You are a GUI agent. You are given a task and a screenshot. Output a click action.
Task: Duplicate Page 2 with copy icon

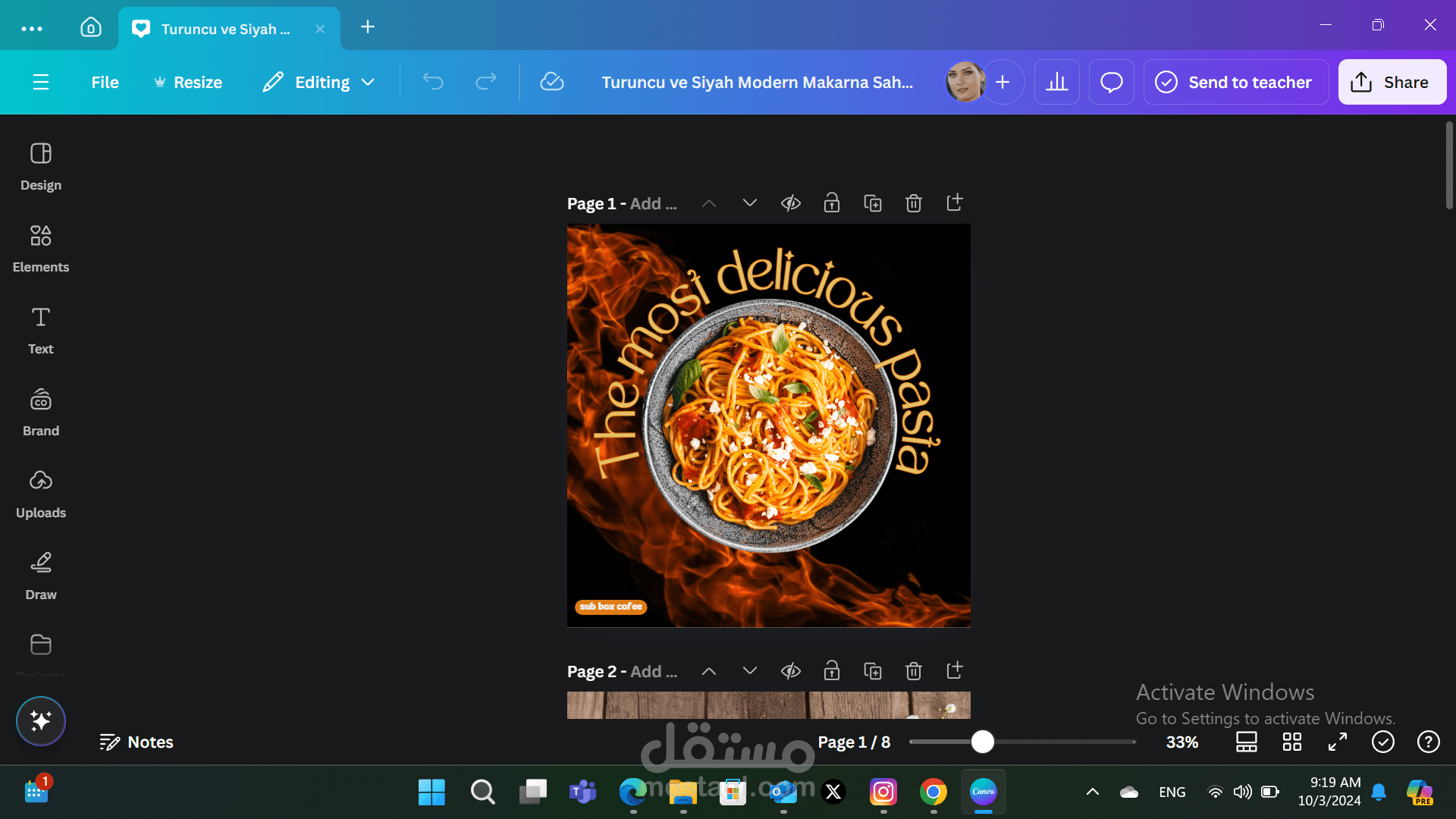[872, 671]
